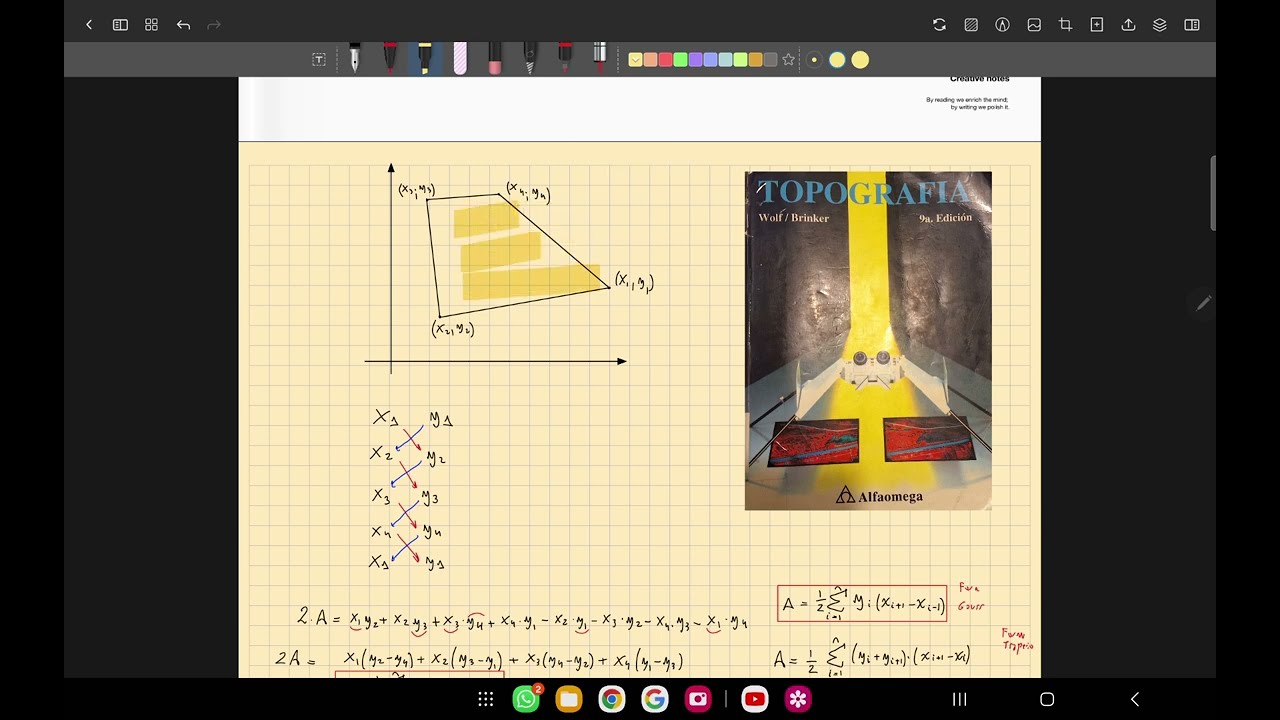The height and width of the screenshot is (720, 1280).
Task: Share or export the note
Action: (1128, 25)
